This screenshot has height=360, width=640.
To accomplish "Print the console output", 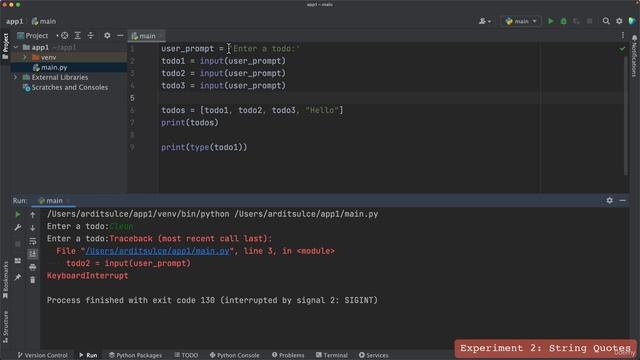I will point(33,267).
